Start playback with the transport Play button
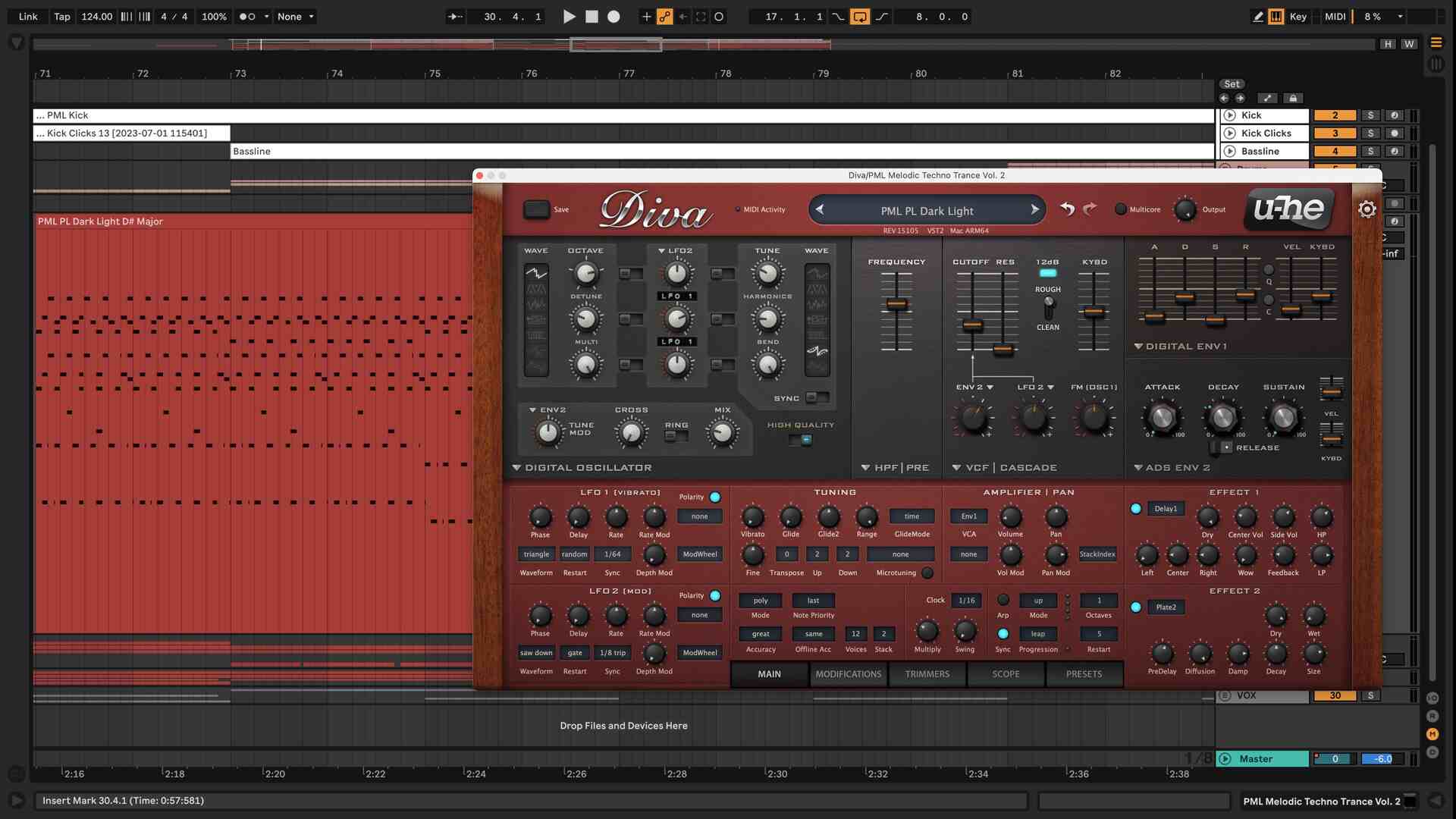Image resolution: width=1456 pixels, height=819 pixels. 569,16
